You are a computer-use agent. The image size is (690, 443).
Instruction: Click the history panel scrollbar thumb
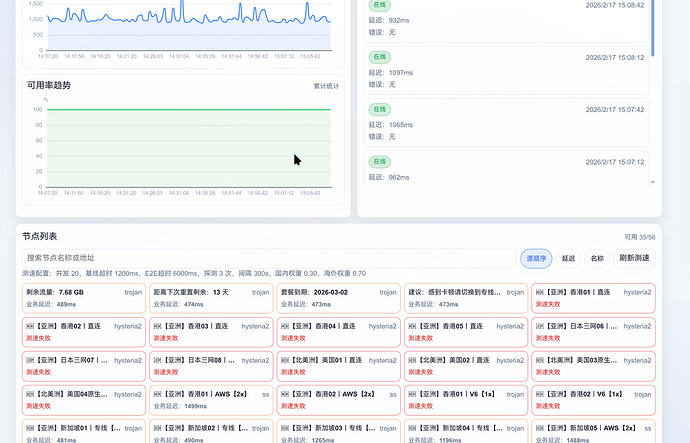[x=652, y=27]
